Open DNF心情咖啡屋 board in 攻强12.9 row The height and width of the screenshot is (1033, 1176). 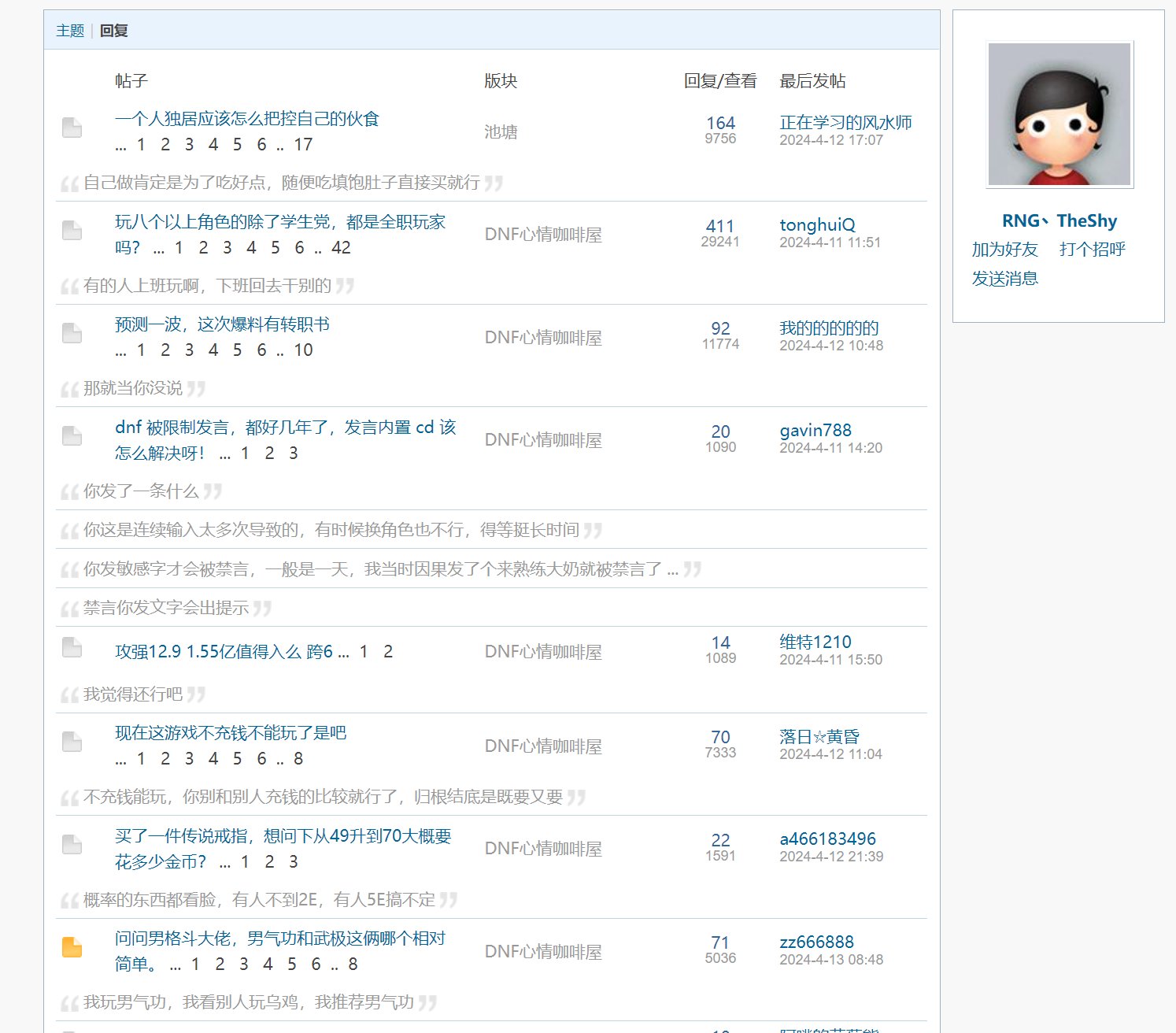(543, 652)
